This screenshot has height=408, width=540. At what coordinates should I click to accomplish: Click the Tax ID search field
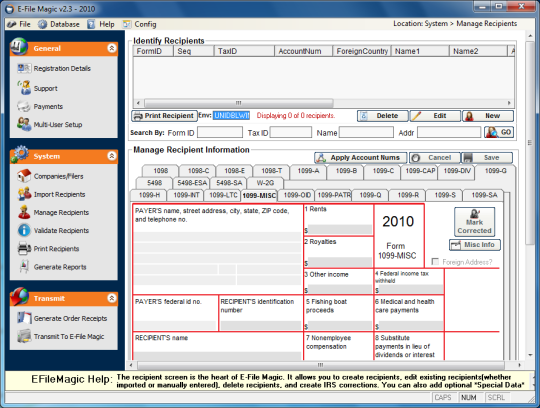pyautogui.click(x=291, y=133)
